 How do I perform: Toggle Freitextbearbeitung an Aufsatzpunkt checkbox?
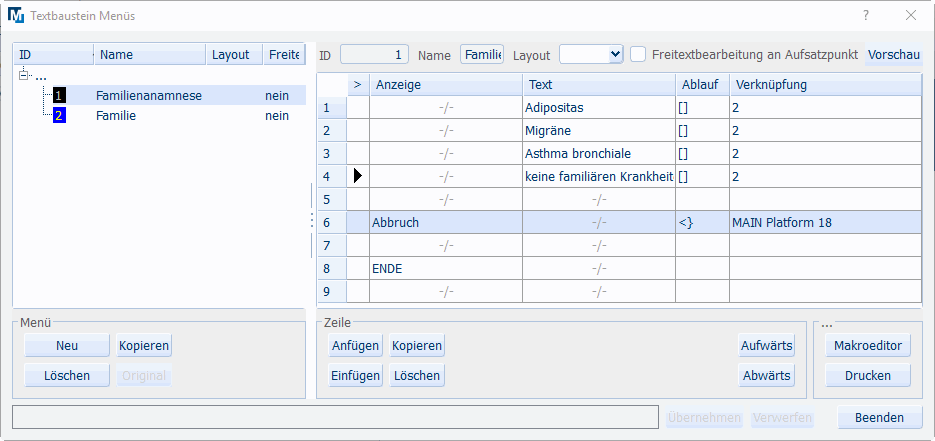coord(638,55)
